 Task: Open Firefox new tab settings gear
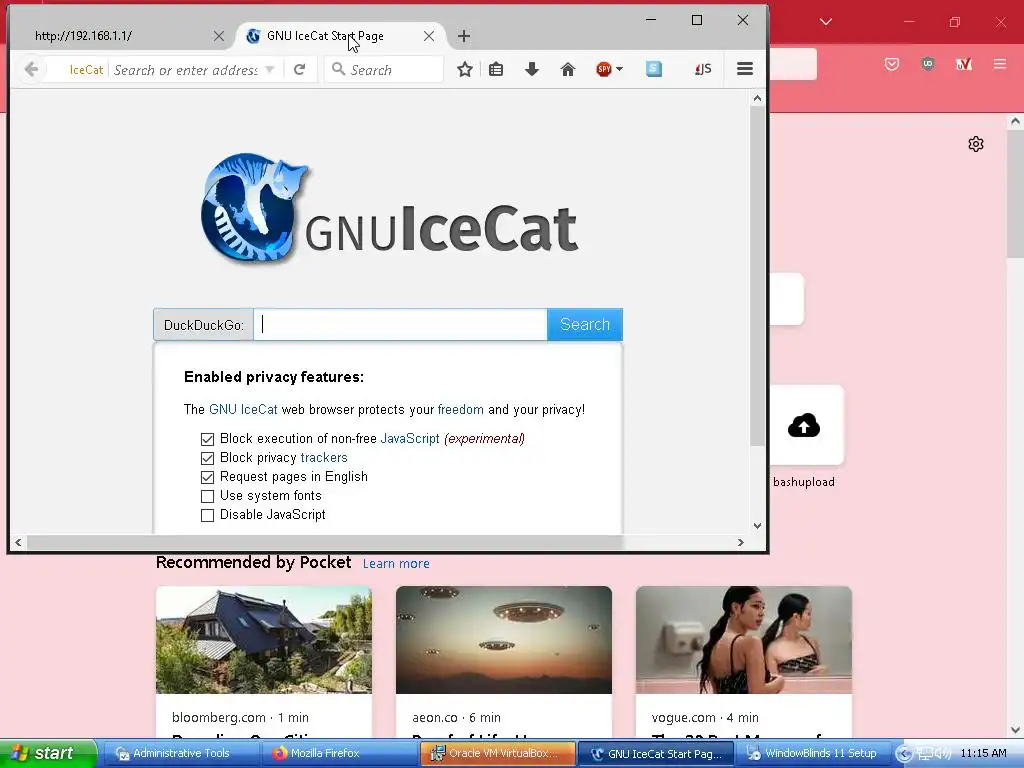[x=976, y=144]
